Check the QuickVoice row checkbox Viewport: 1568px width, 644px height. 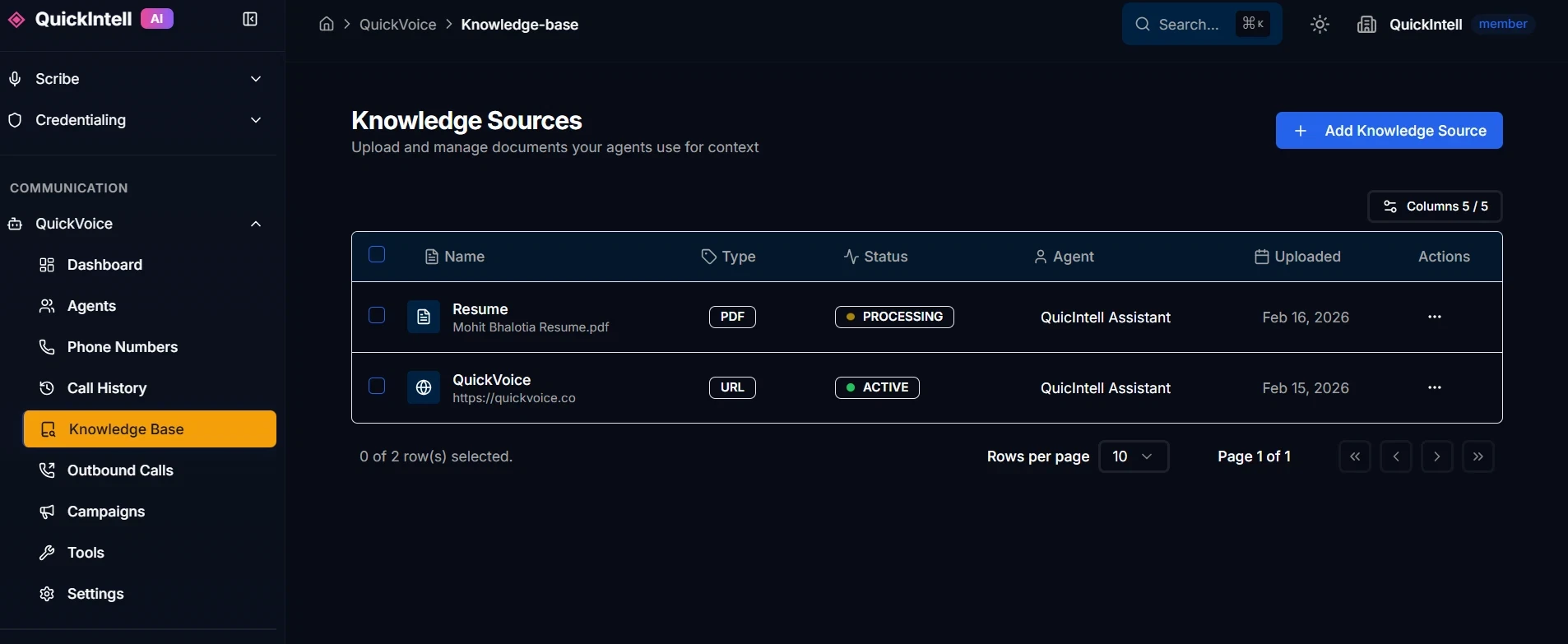point(377,386)
